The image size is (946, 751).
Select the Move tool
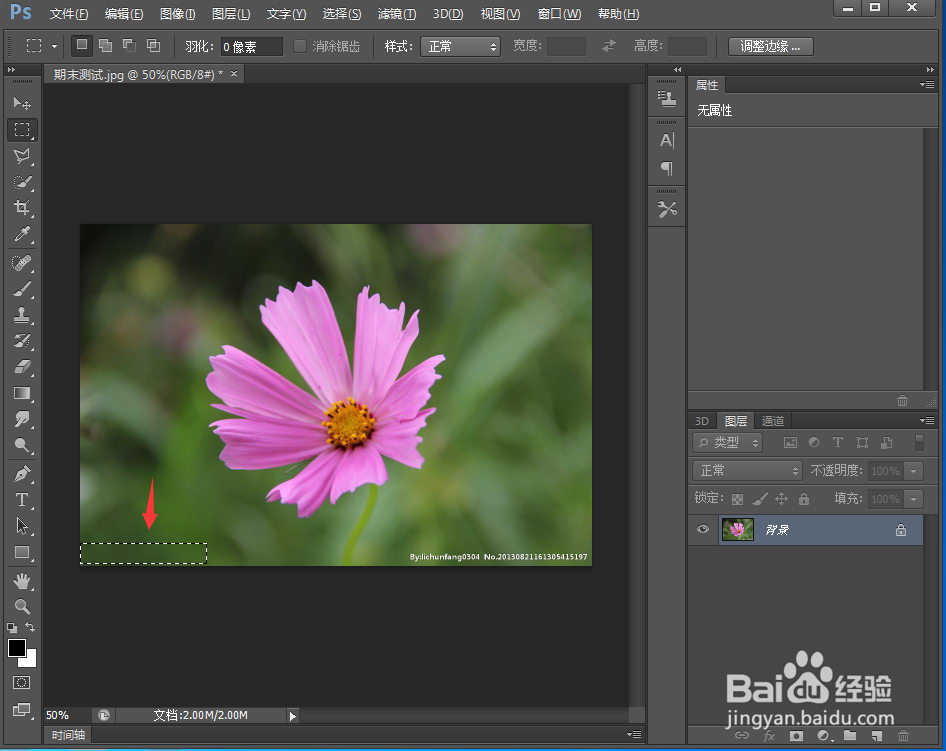click(x=22, y=104)
